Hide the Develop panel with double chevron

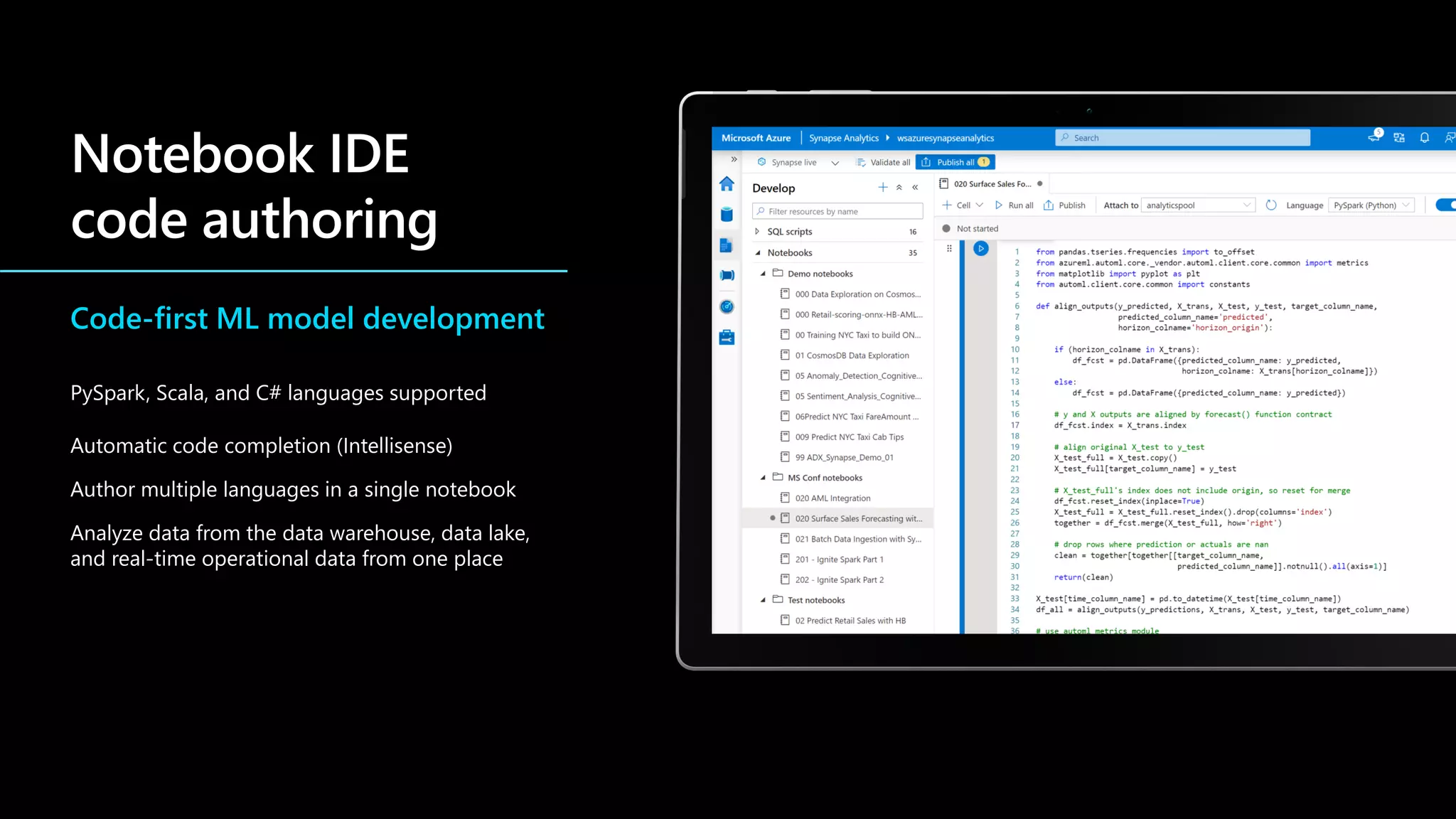point(916,188)
